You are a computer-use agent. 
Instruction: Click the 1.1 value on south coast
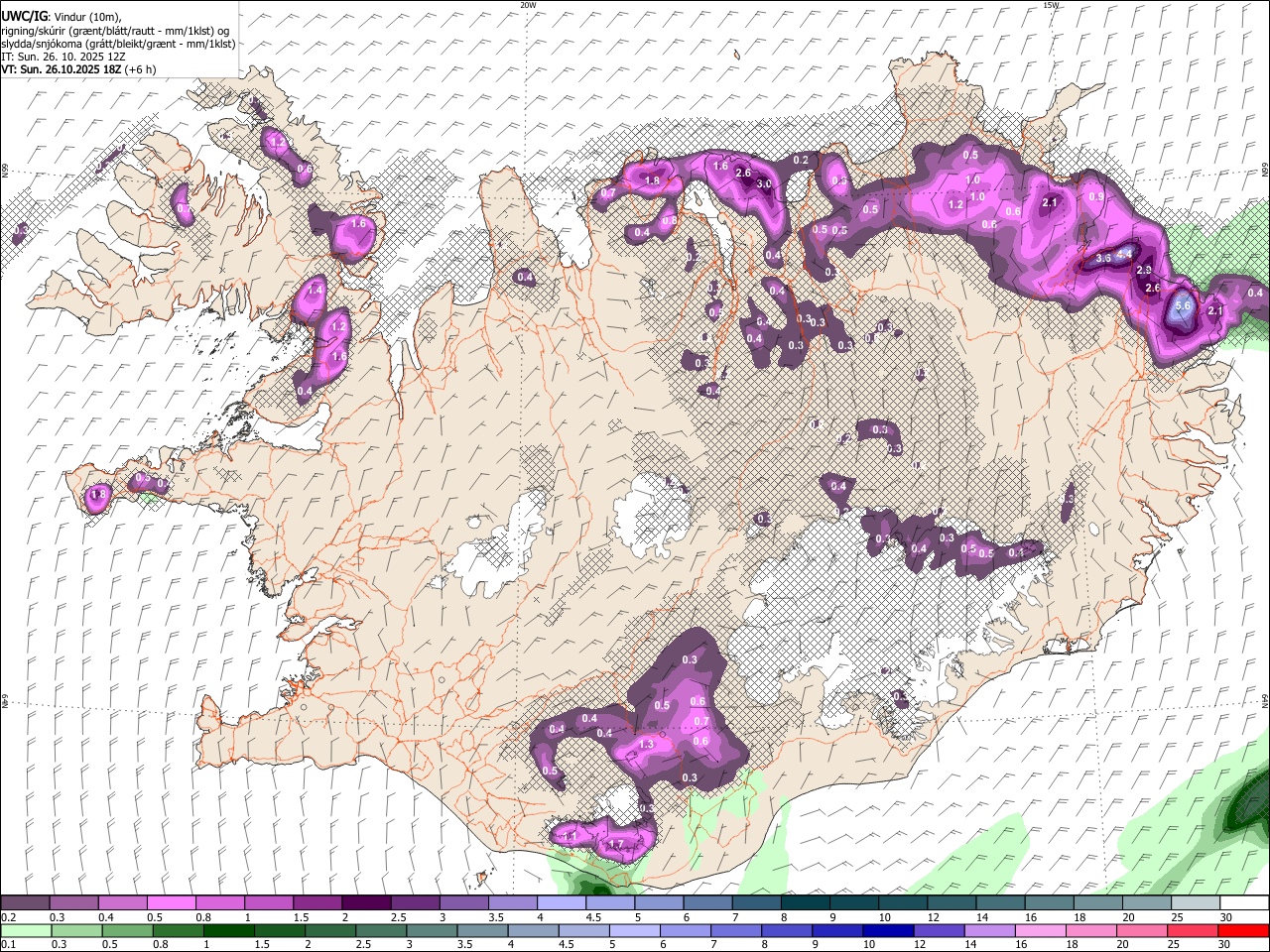pyautogui.click(x=571, y=837)
